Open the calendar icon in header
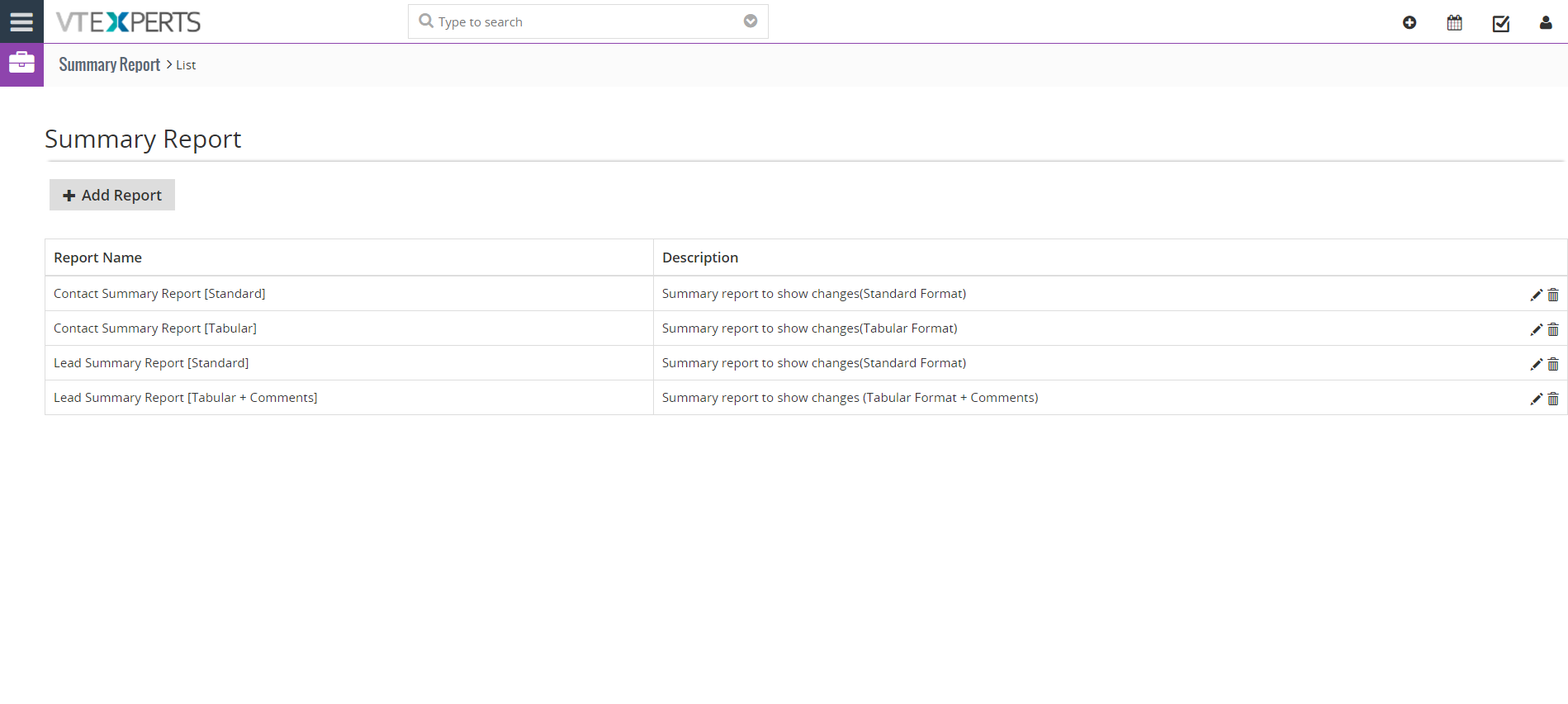The image size is (1568, 704). click(x=1455, y=23)
